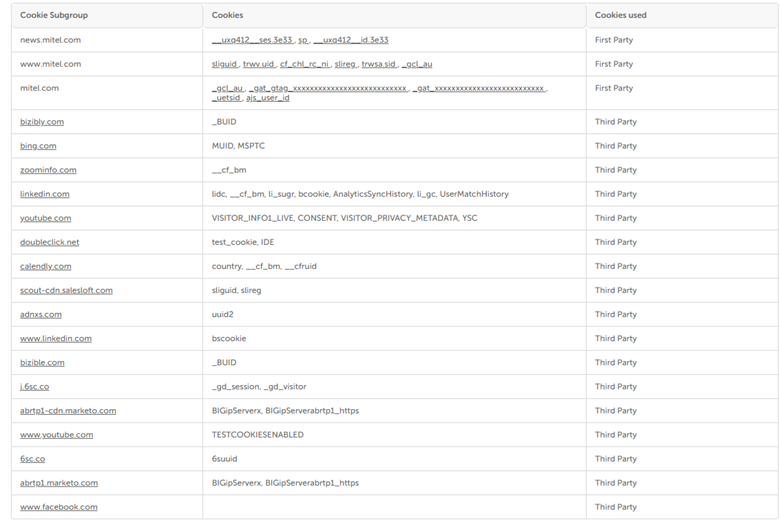This screenshot has width=780, height=520.
Task: Follow the scout-cdn.salesloft.com link
Action: pos(66,290)
